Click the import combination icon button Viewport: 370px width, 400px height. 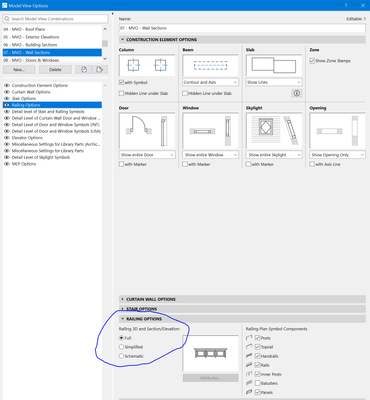point(84,69)
